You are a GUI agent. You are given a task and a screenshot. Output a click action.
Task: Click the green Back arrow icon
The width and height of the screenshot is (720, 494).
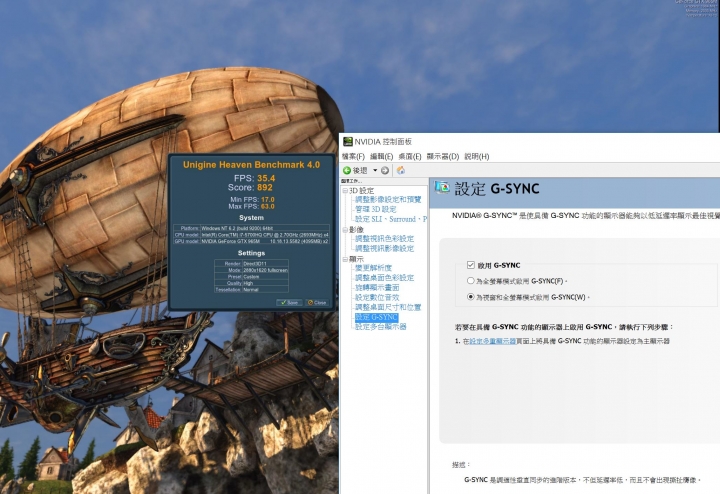point(347,170)
